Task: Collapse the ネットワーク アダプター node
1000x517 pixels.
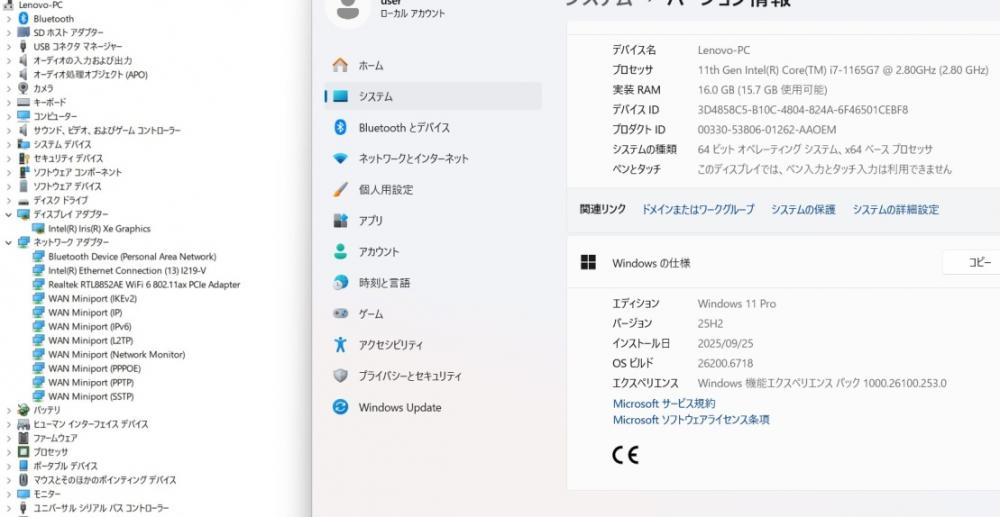Action: tap(8, 242)
